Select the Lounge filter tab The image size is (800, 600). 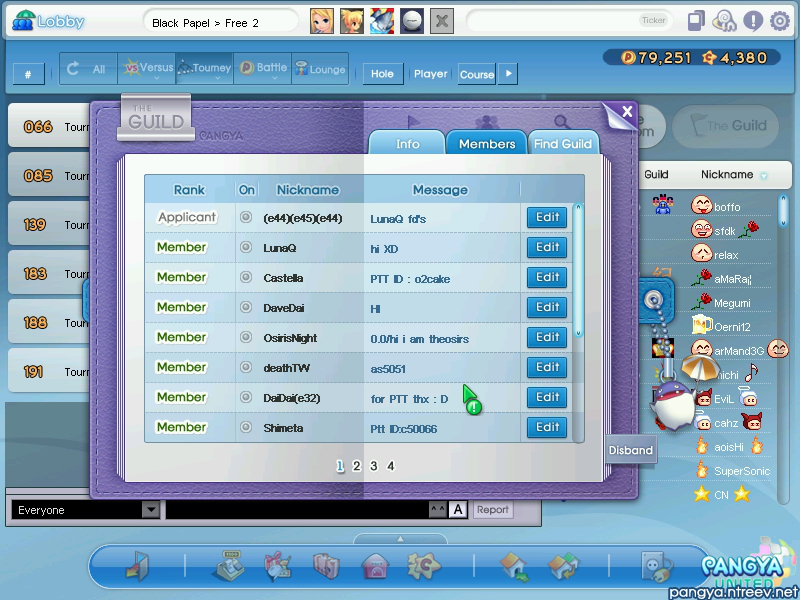point(320,69)
